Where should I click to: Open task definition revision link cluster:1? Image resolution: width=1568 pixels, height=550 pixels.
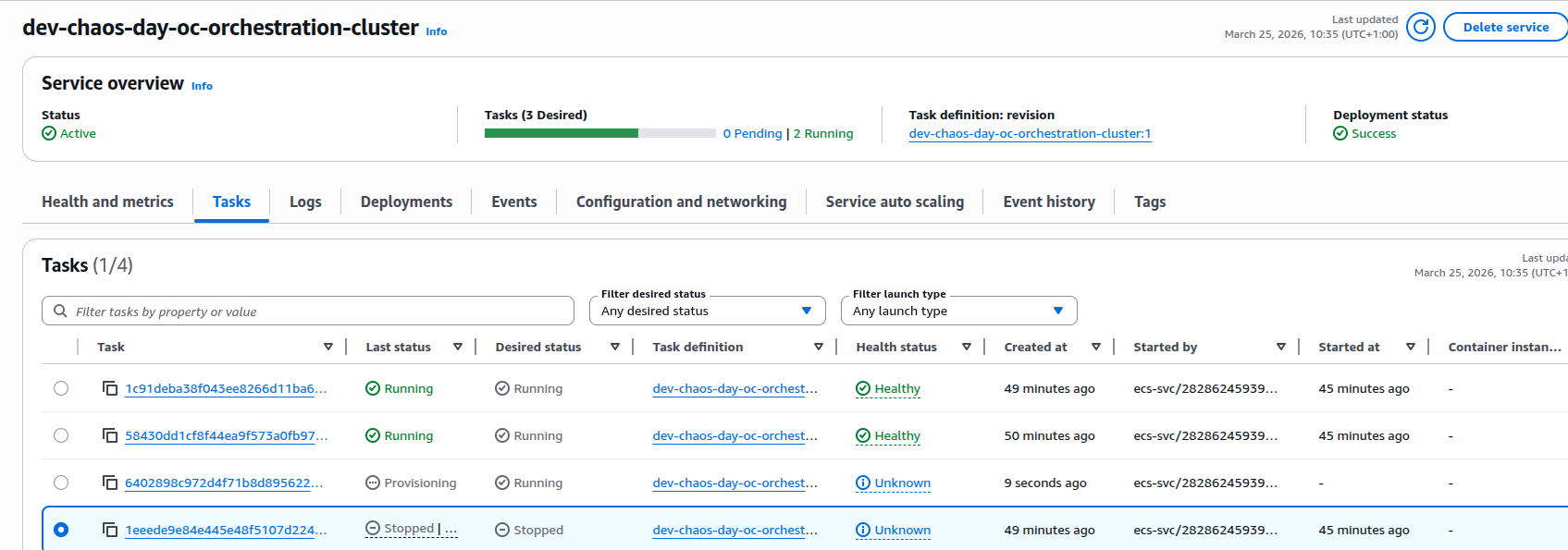point(1030,133)
